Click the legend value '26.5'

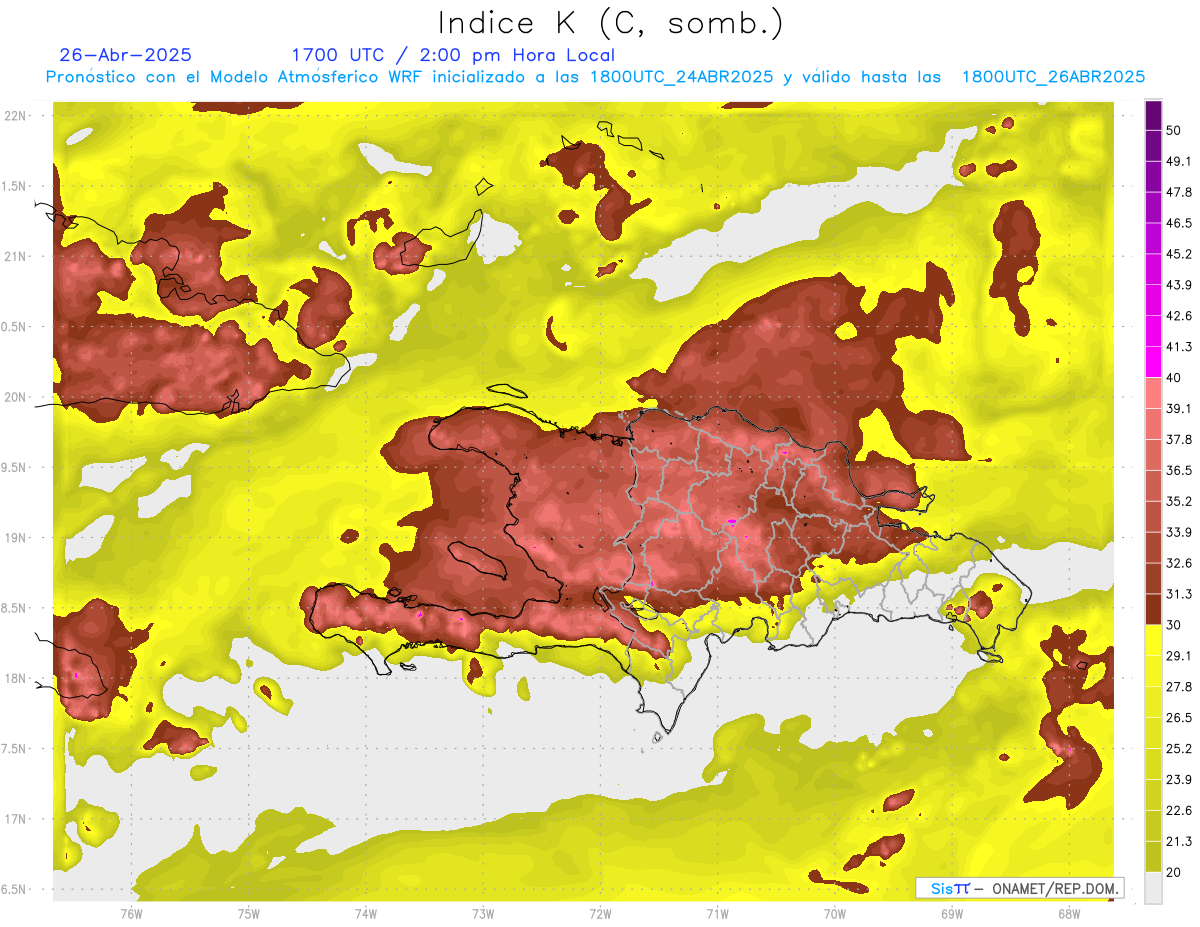tap(1178, 717)
